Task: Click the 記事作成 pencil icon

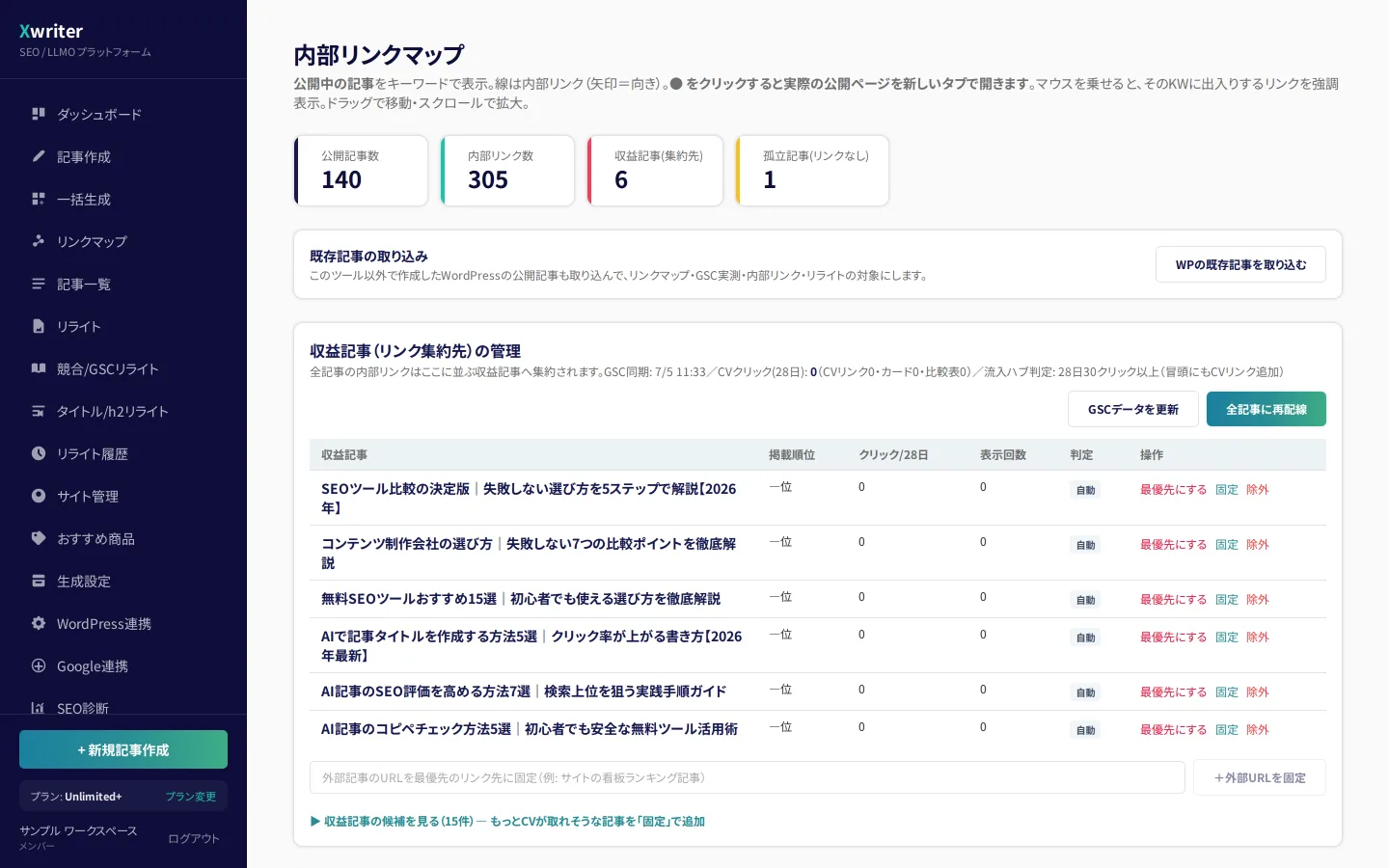Action: coord(39,156)
